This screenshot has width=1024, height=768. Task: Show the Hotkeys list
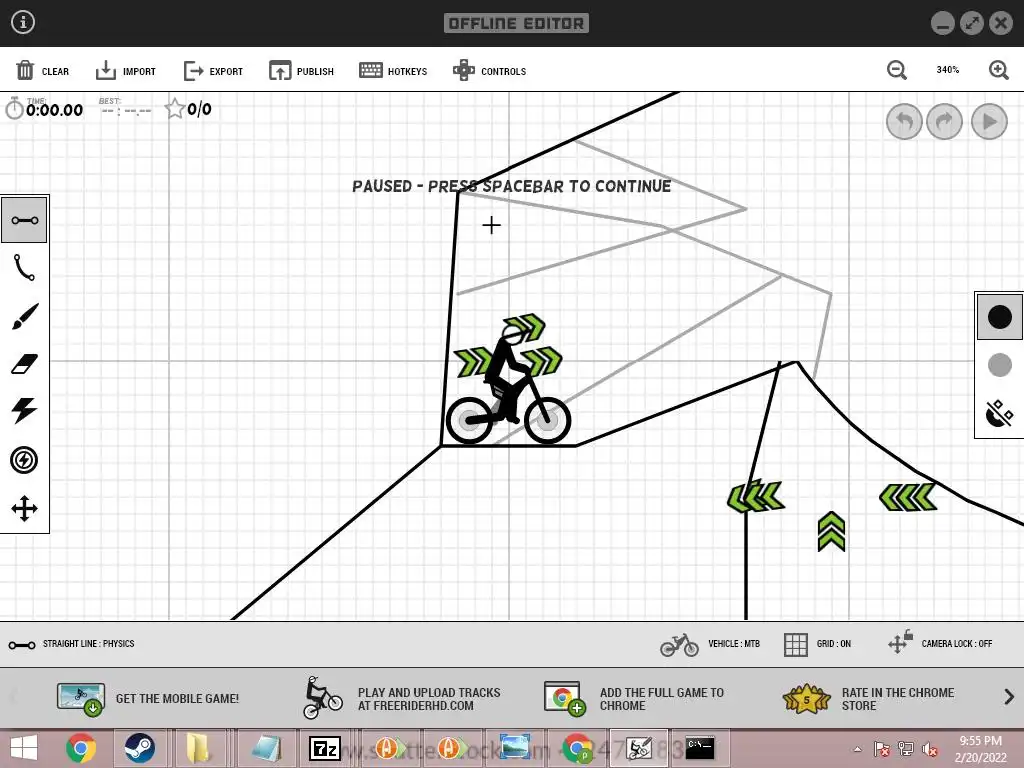coord(393,71)
